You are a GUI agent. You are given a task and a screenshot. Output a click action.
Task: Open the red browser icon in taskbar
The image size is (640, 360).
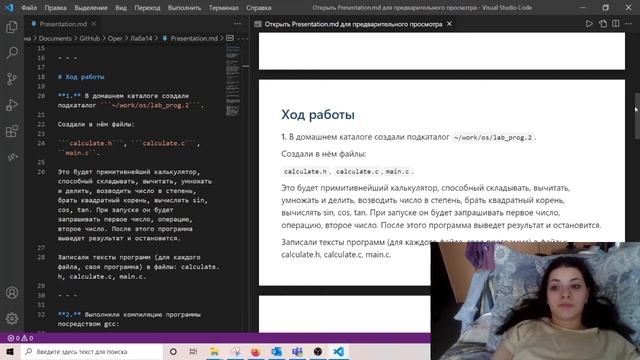tap(256, 351)
